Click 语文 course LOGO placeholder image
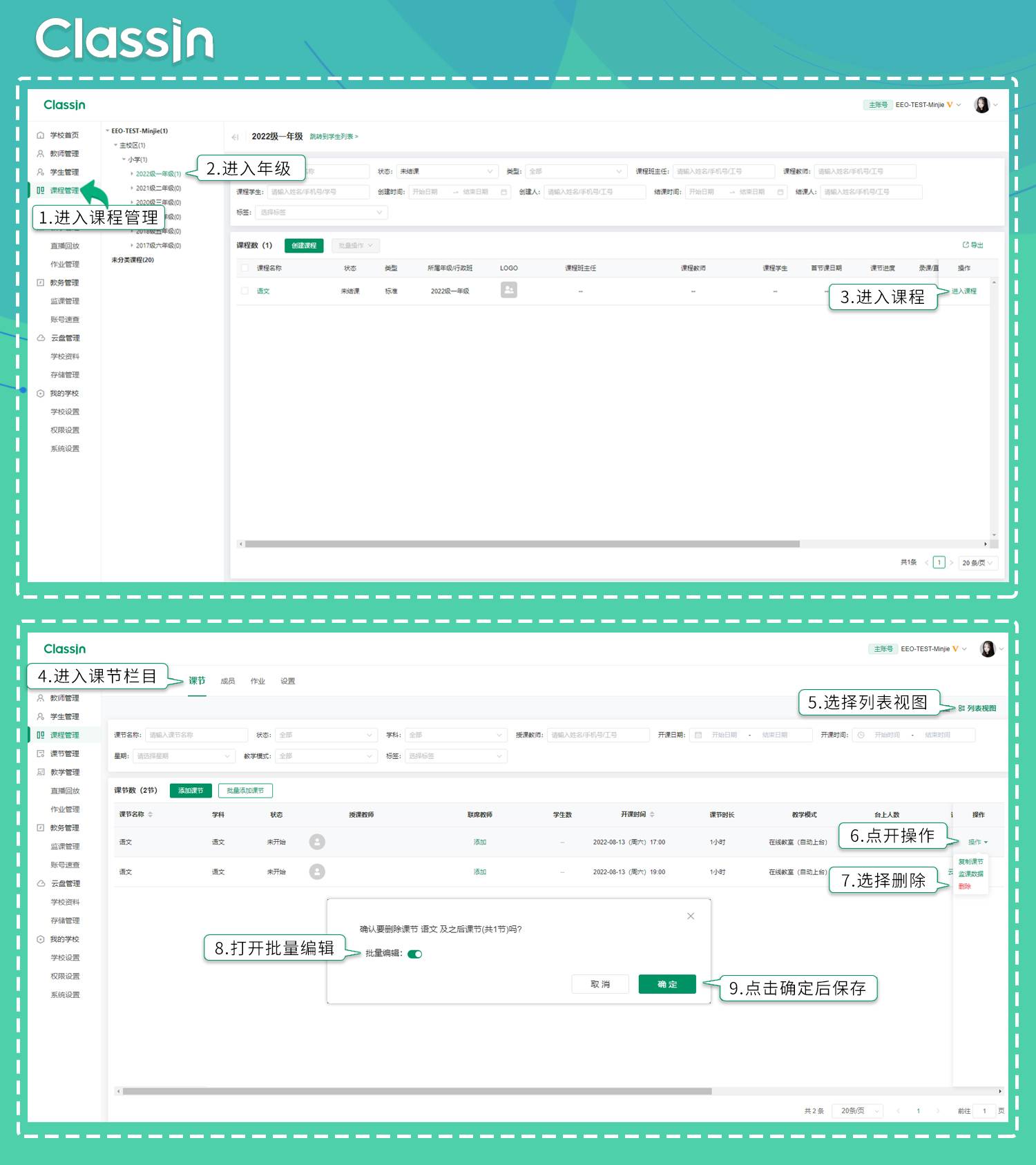 [x=509, y=290]
